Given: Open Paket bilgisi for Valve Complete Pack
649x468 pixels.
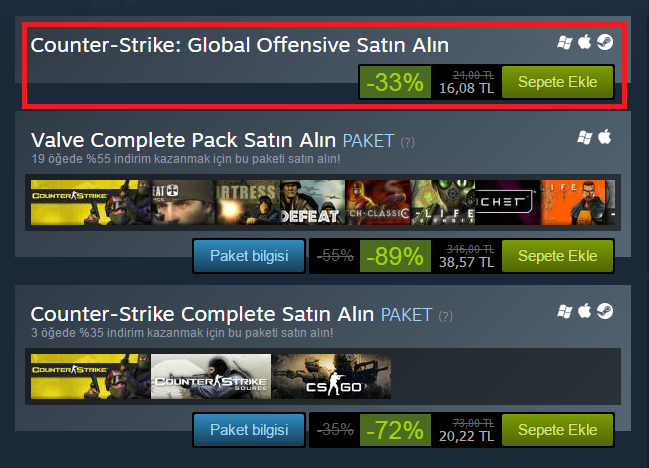Looking at the screenshot, I should pos(249,256).
